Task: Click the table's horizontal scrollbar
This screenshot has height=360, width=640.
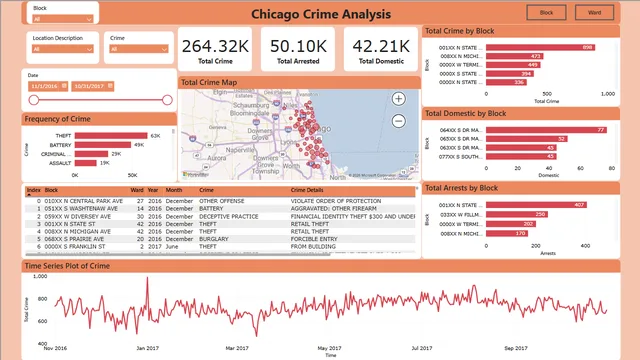Action: (x=178, y=254)
